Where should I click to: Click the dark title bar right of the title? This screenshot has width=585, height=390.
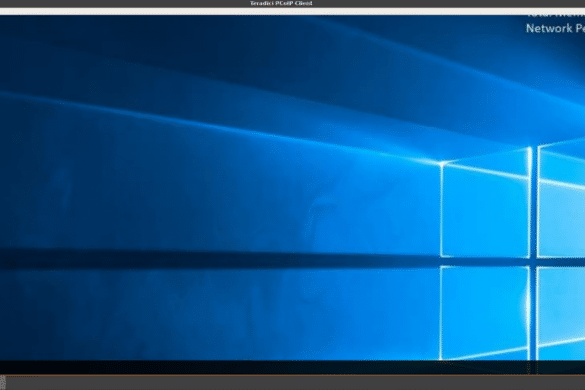coord(449,3)
